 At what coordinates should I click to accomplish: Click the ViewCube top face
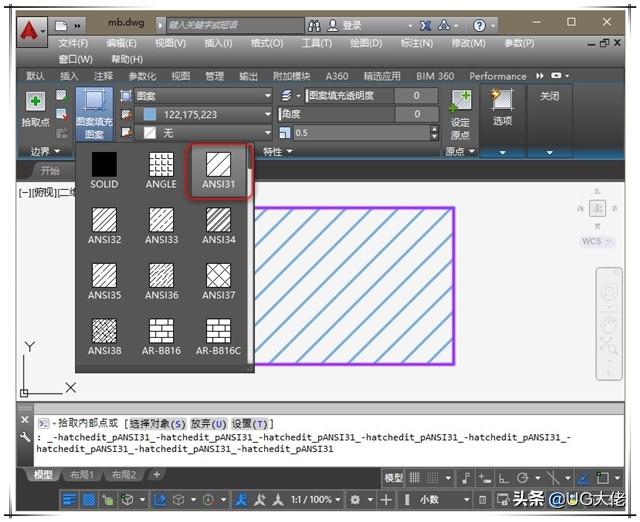point(598,209)
